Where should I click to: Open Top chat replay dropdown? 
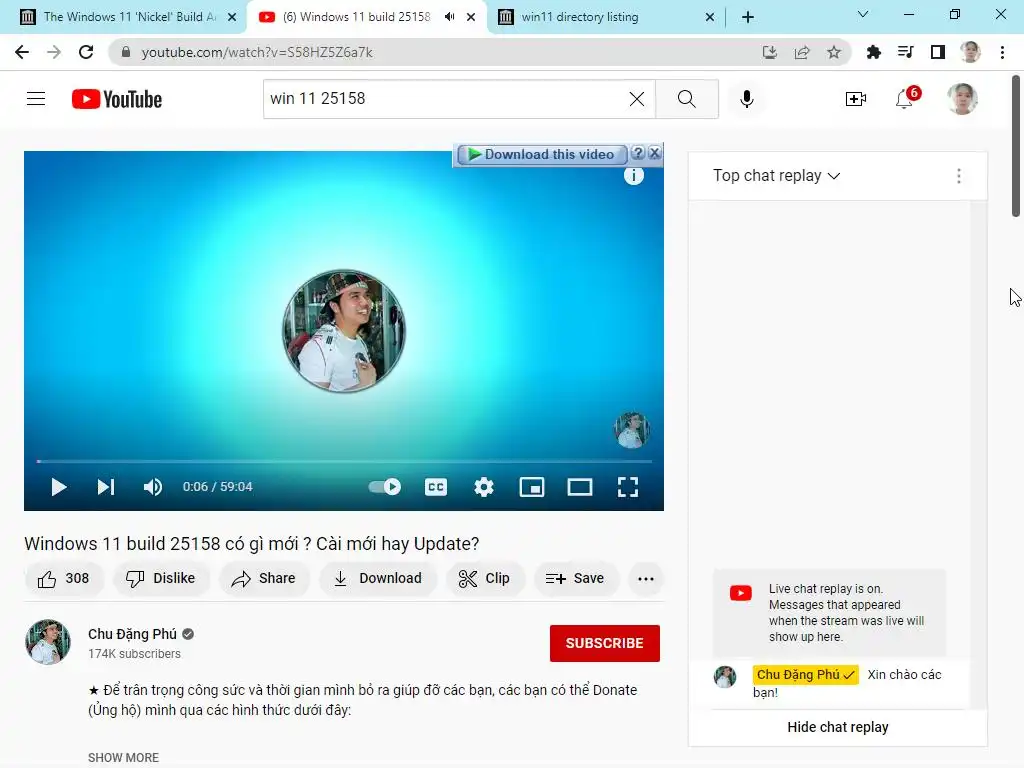tap(776, 176)
